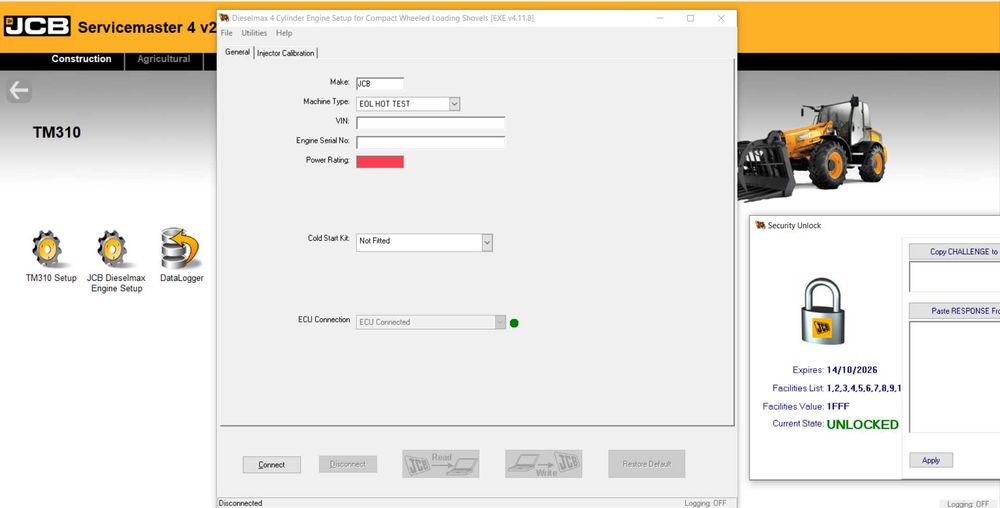Click the TM310 telehandler machine image
Viewport: 1000px width, 508px height.
tap(811, 148)
